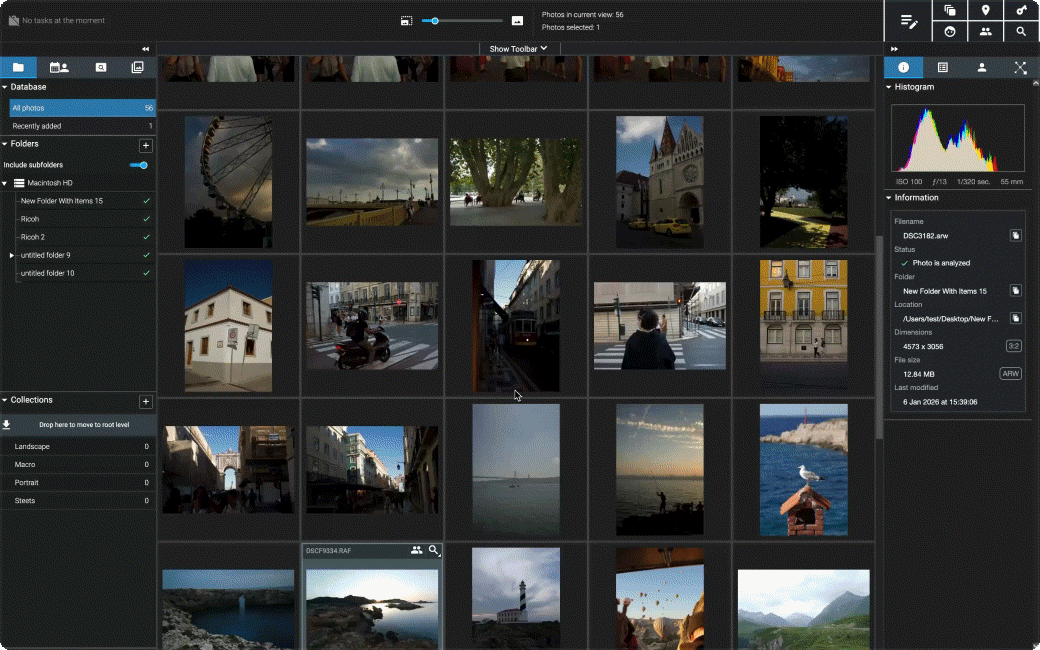Toggle the checkmark beside Ricoh 2 folder

point(147,237)
